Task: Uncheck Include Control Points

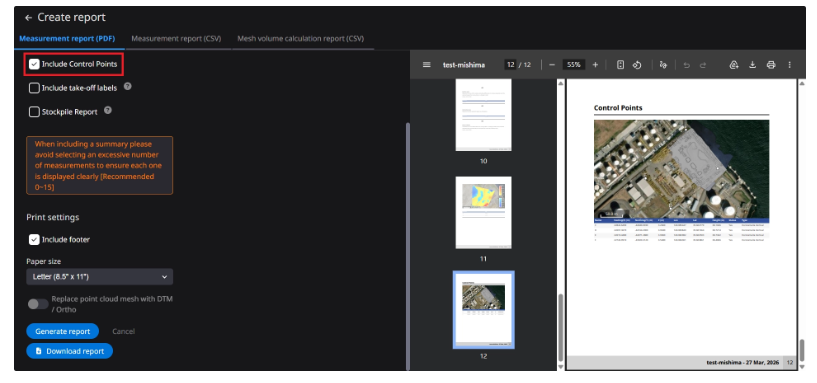Action: point(34,64)
